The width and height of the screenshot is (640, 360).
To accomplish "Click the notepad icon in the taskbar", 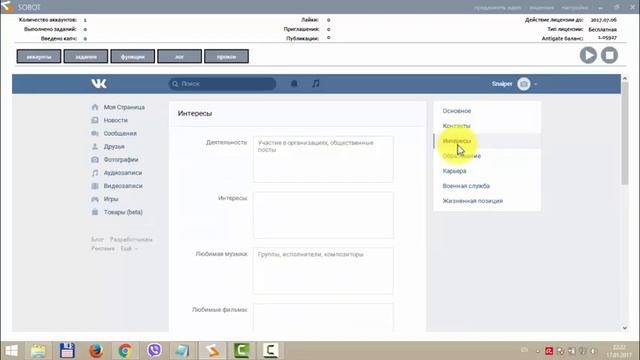I will tap(182, 351).
